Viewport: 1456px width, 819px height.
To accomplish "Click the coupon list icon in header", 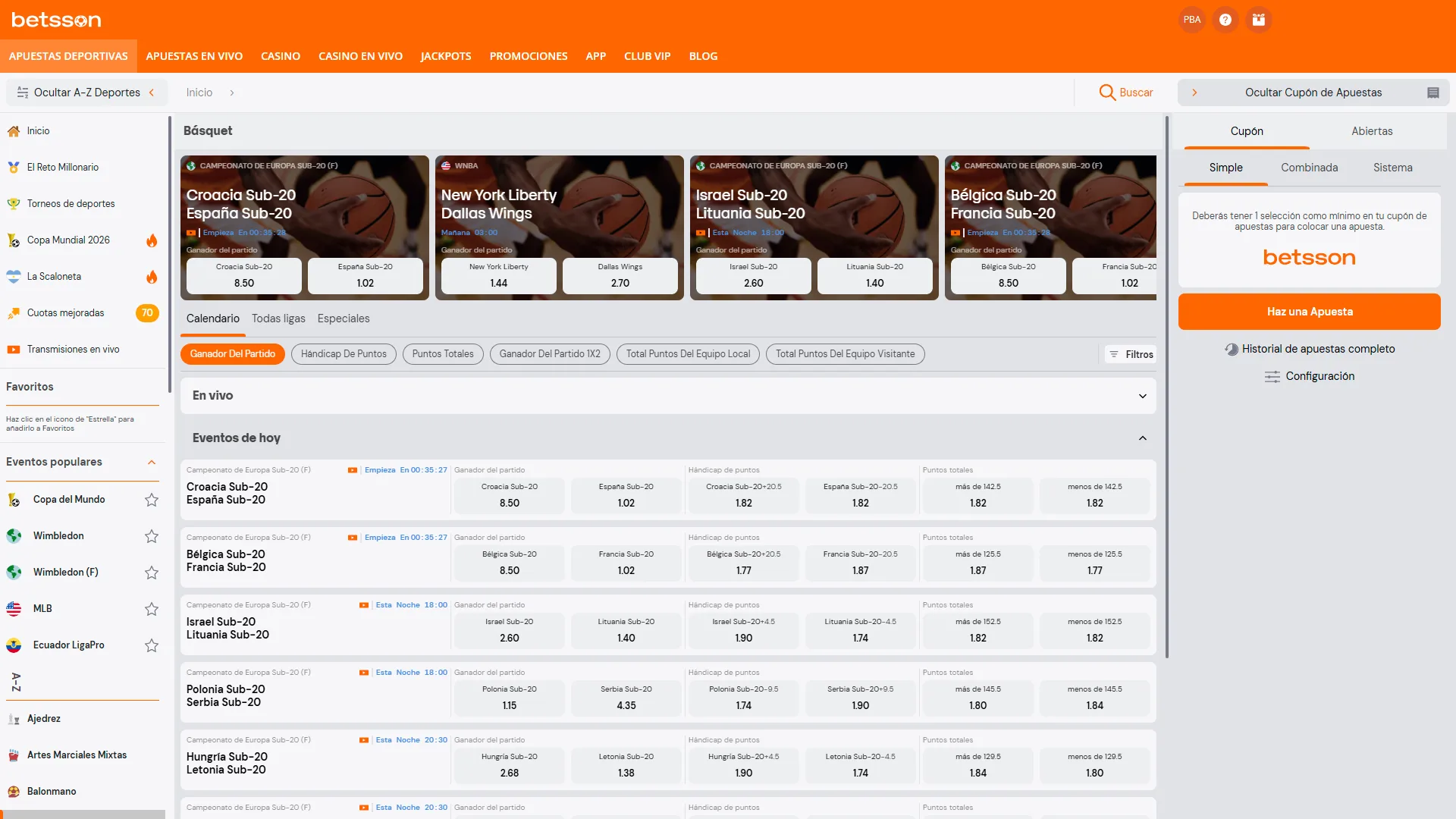I will coord(1433,93).
